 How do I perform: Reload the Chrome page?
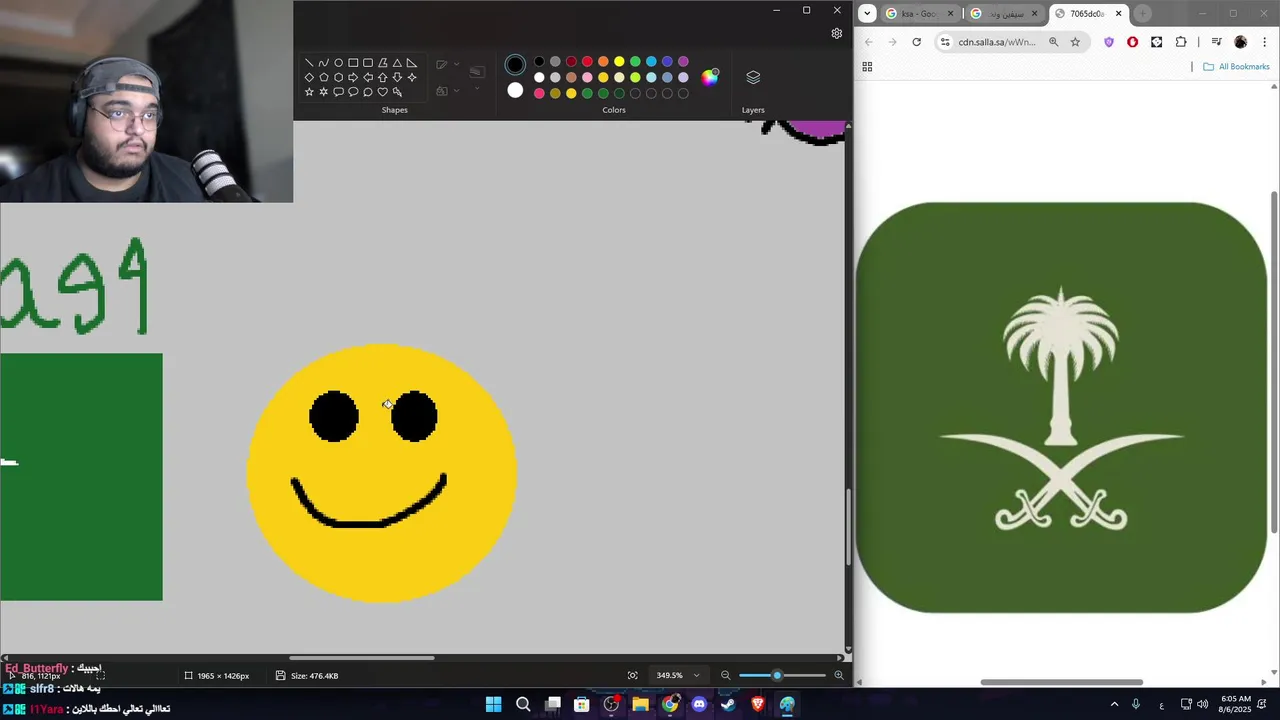click(x=916, y=42)
